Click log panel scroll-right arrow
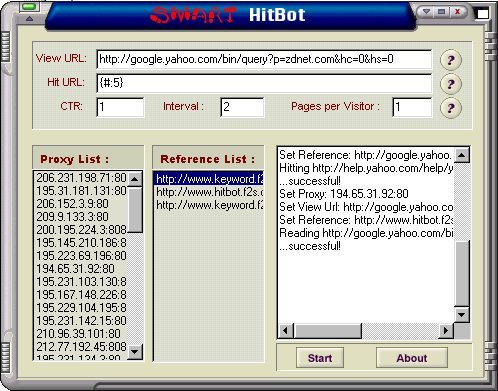 446,331
